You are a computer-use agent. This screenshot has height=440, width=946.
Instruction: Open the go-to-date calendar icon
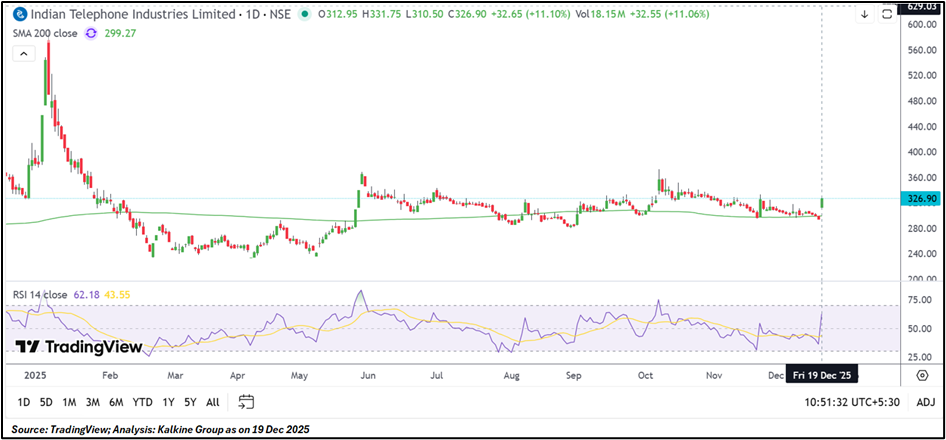(x=247, y=402)
